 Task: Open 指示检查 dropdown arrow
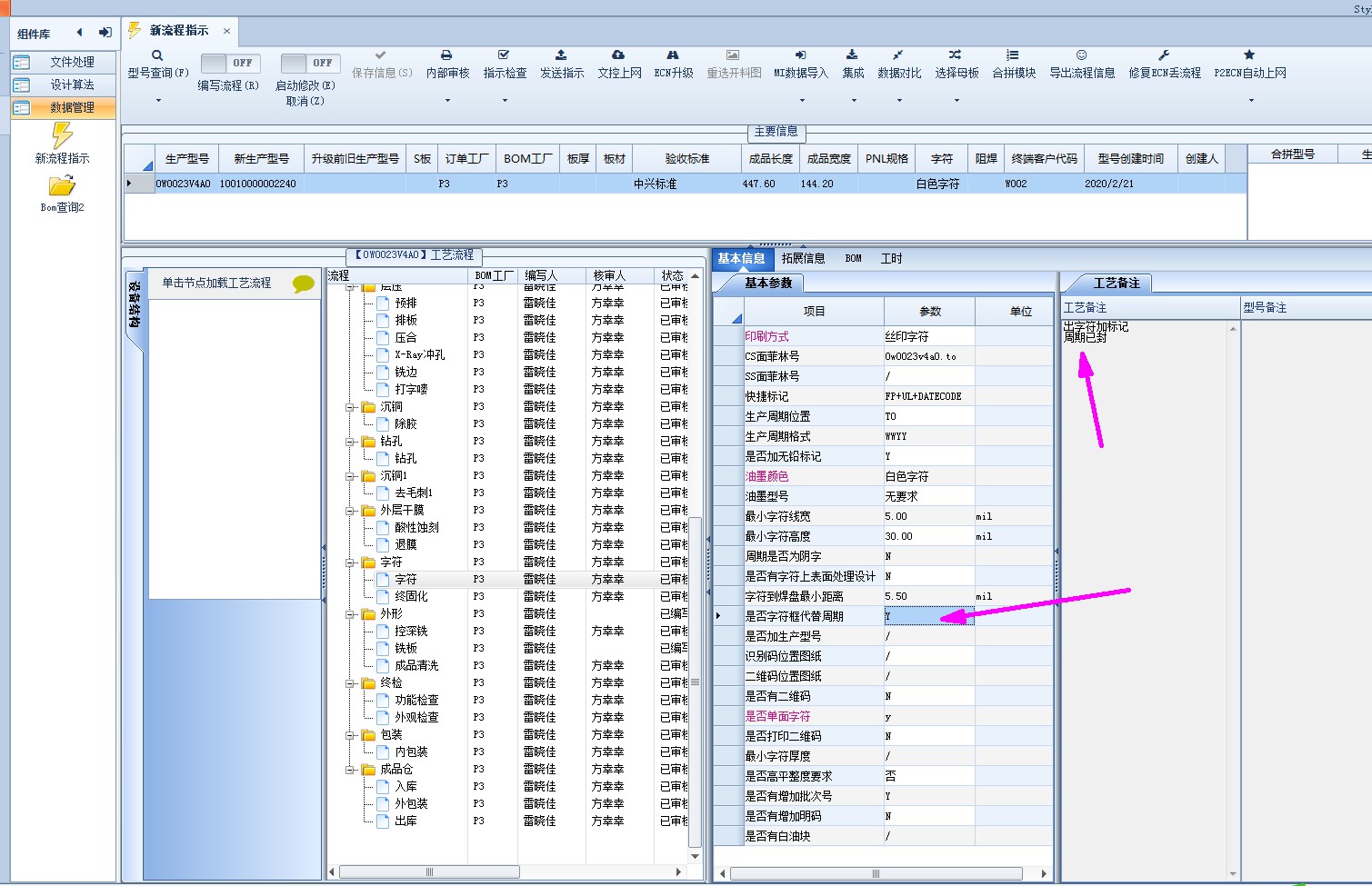(x=505, y=100)
